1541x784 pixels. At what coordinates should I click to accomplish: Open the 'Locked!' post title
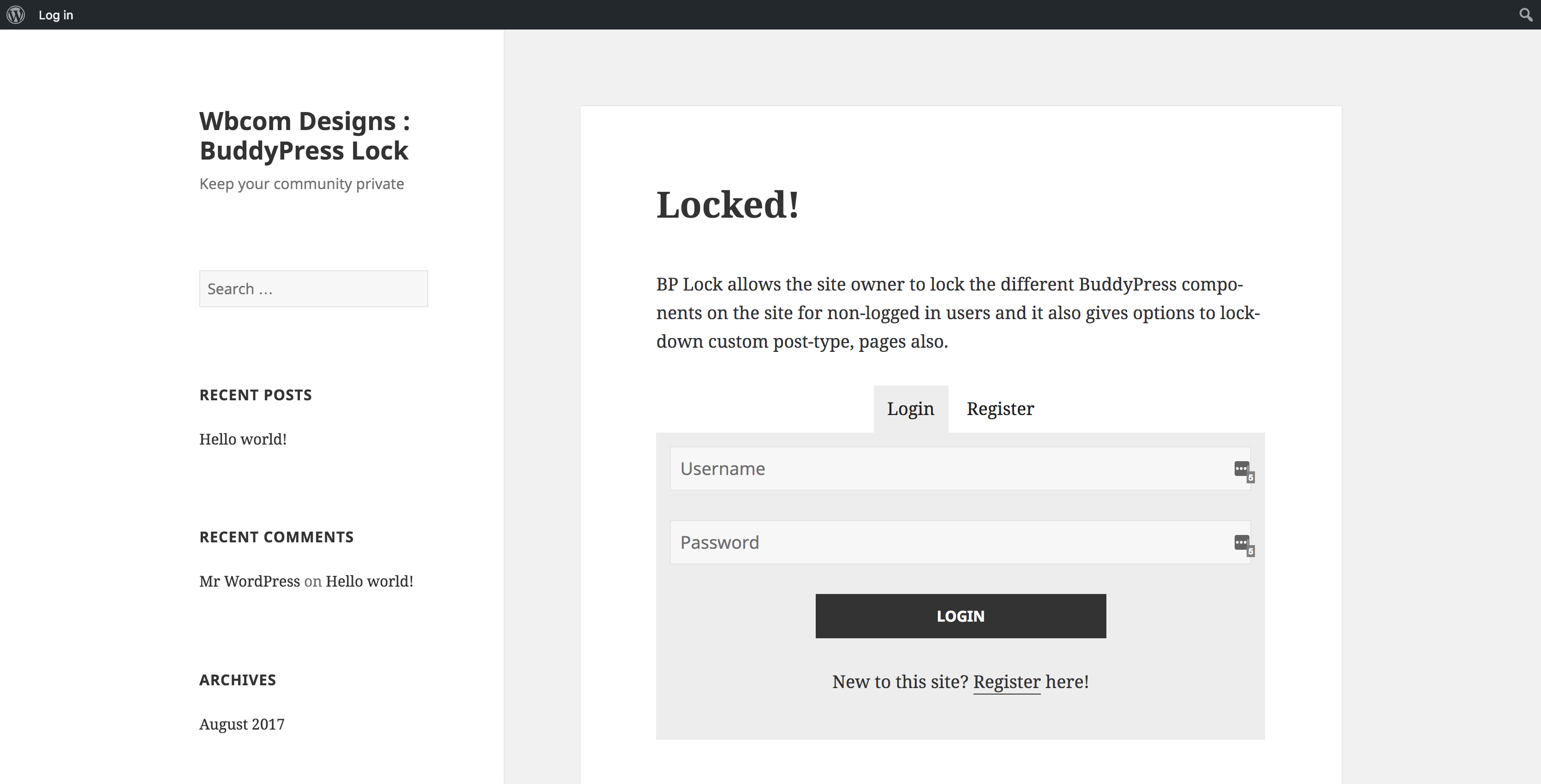click(x=728, y=206)
